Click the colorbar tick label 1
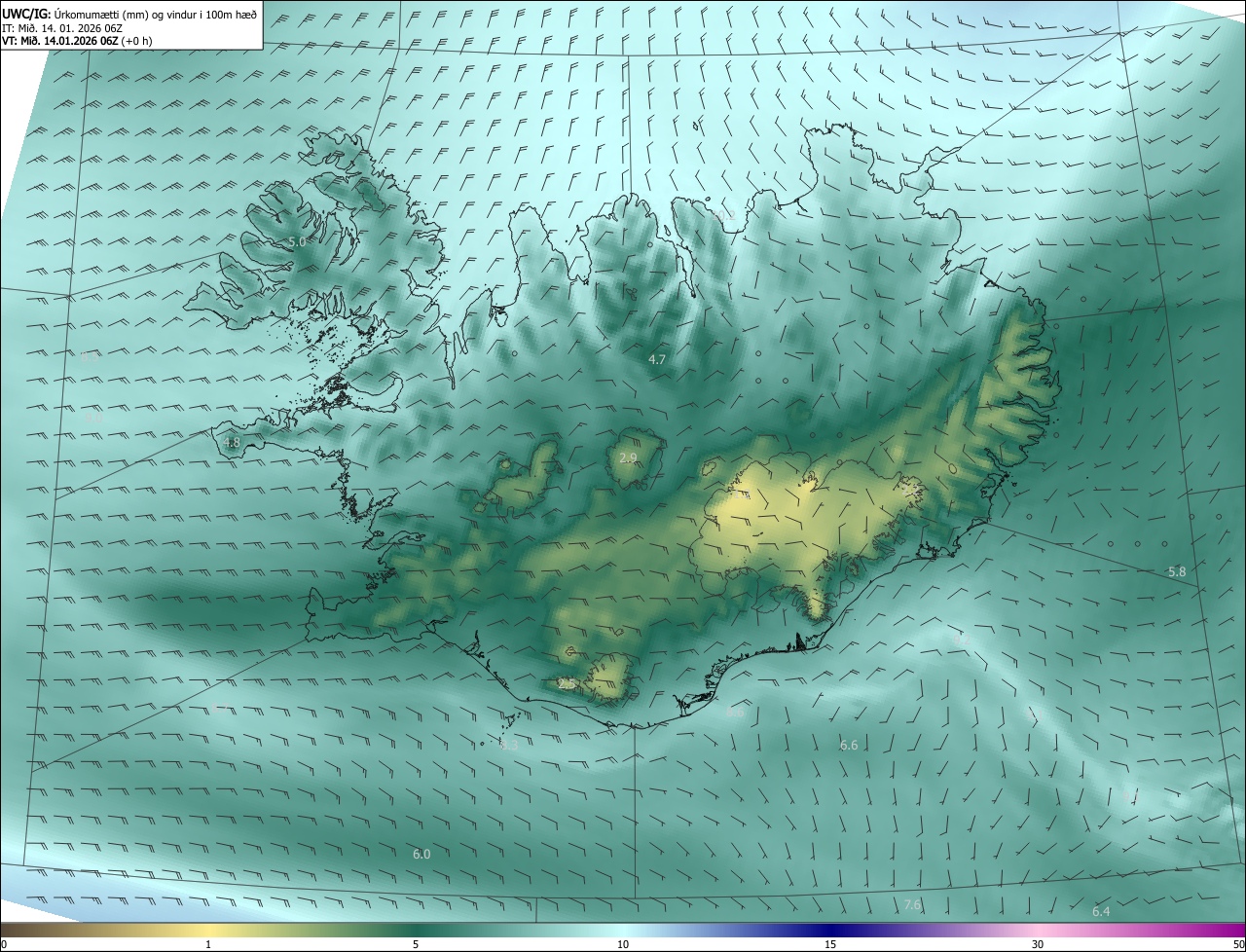 [209, 944]
